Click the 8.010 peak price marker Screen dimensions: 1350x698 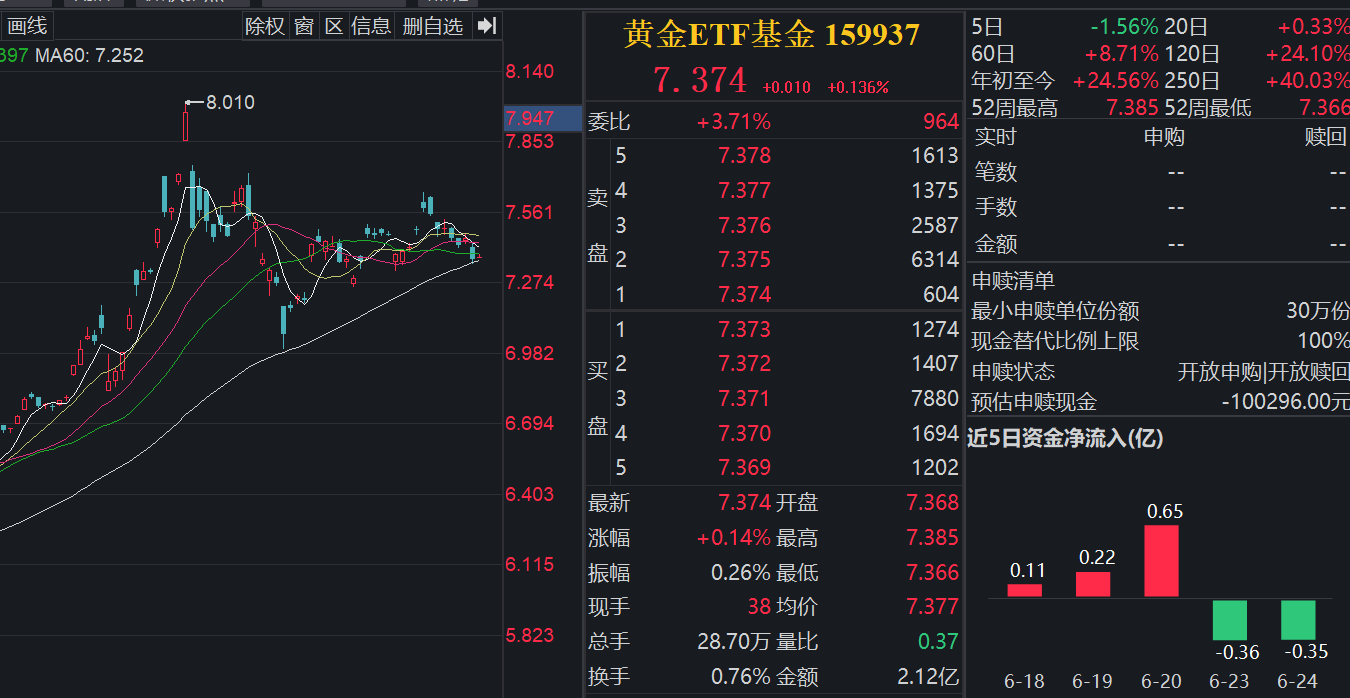pyautogui.click(x=229, y=102)
